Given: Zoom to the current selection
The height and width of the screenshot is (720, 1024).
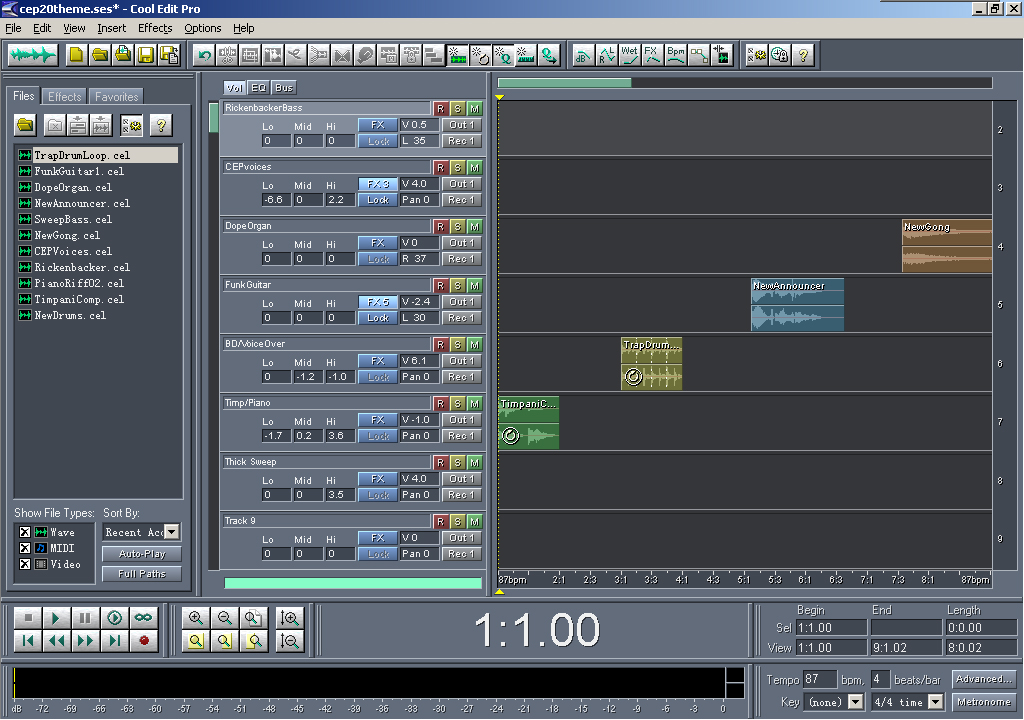Looking at the screenshot, I should point(195,640).
